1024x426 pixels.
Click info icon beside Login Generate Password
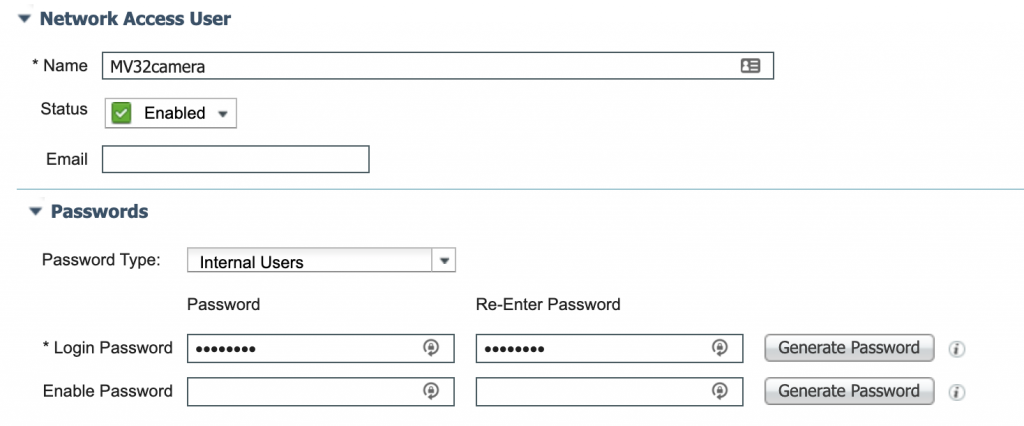click(956, 349)
